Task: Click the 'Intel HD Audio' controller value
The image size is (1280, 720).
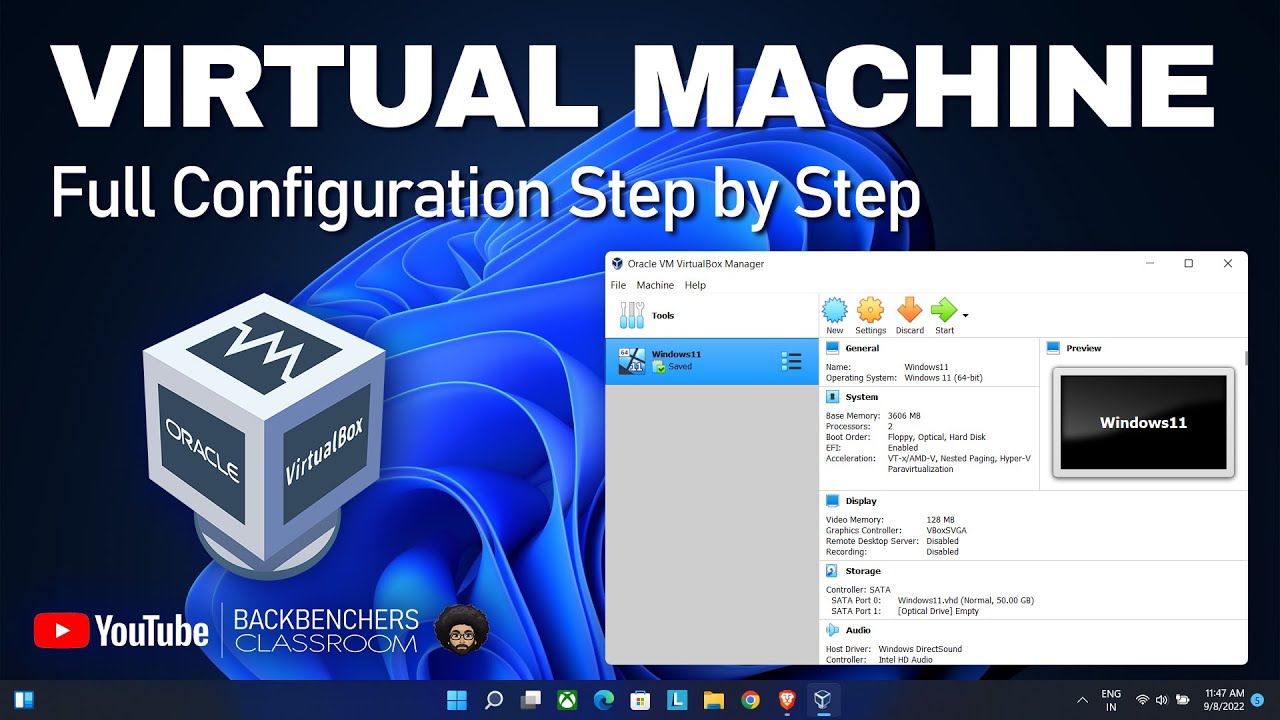Action: click(x=906, y=660)
